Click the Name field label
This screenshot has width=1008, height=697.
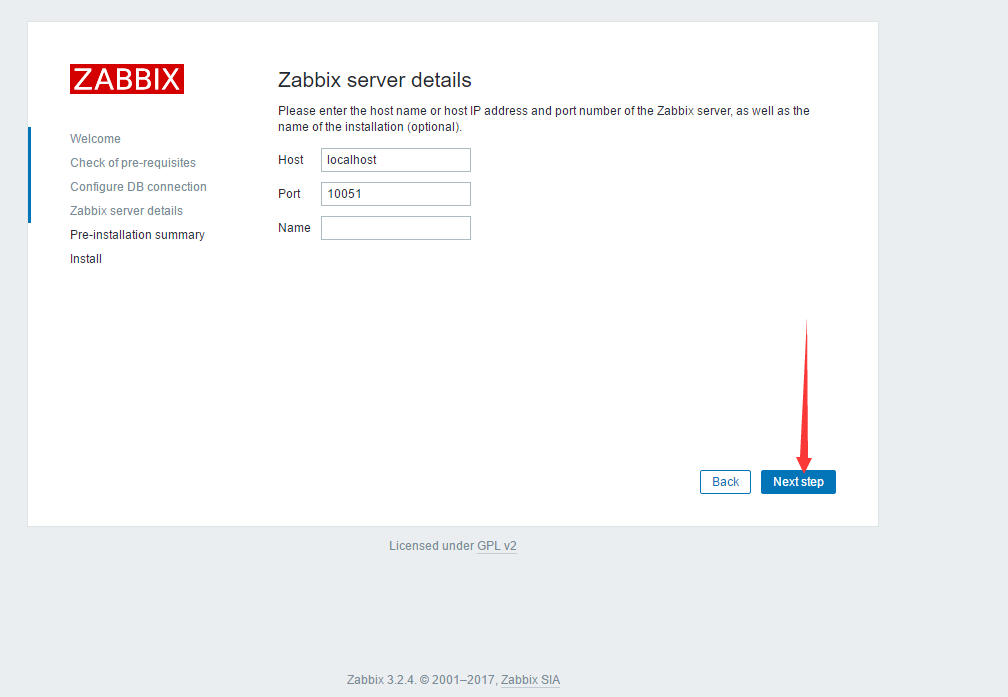point(294,228)
